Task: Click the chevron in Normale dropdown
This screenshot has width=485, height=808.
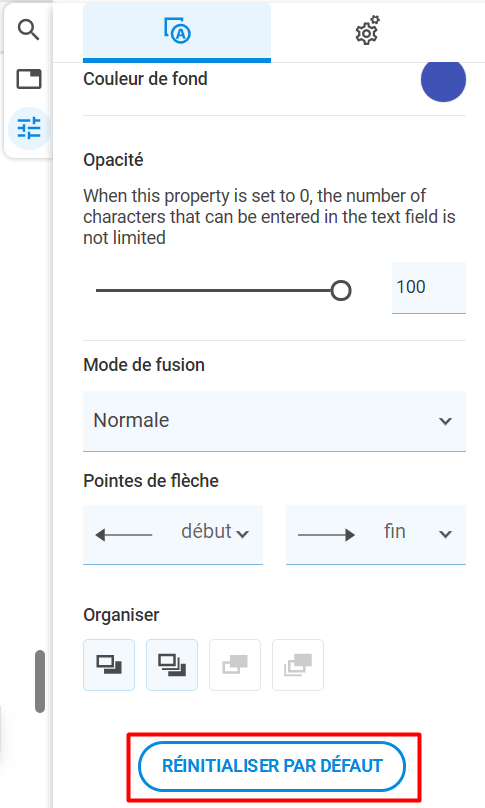Action: 445,421
